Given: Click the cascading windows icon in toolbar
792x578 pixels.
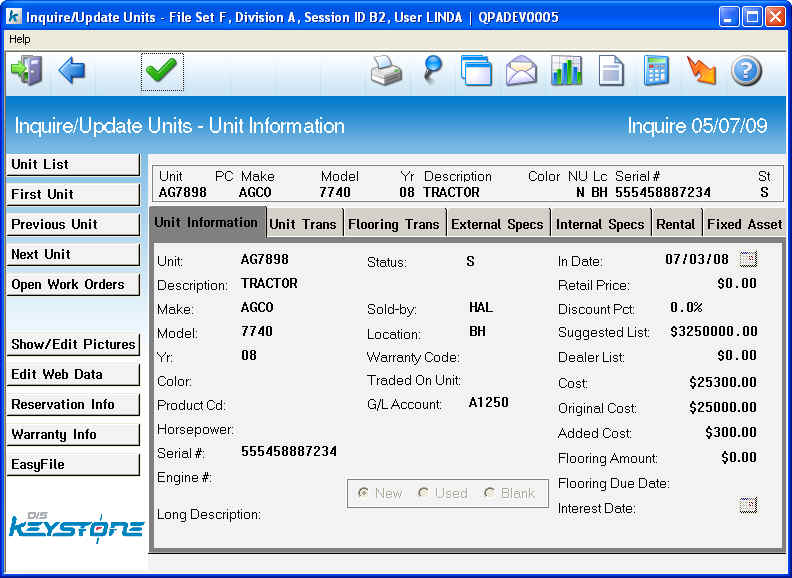Looking at the screenshot, I should coord(477,71).
